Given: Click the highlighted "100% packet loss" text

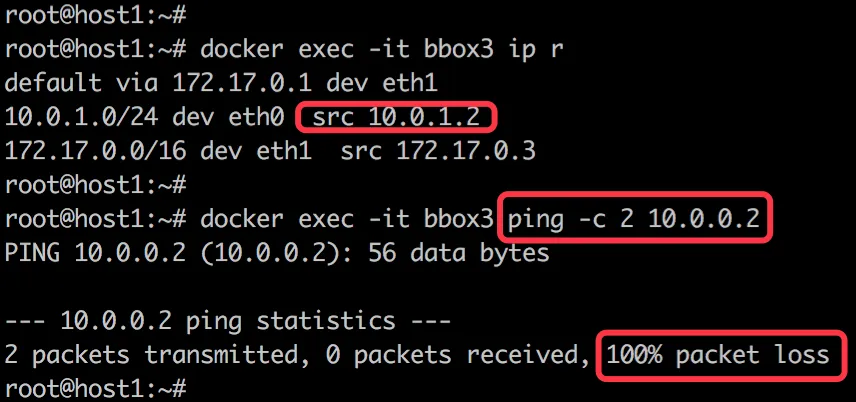Looking at the screenshot, I should click(x=717, y=354).
